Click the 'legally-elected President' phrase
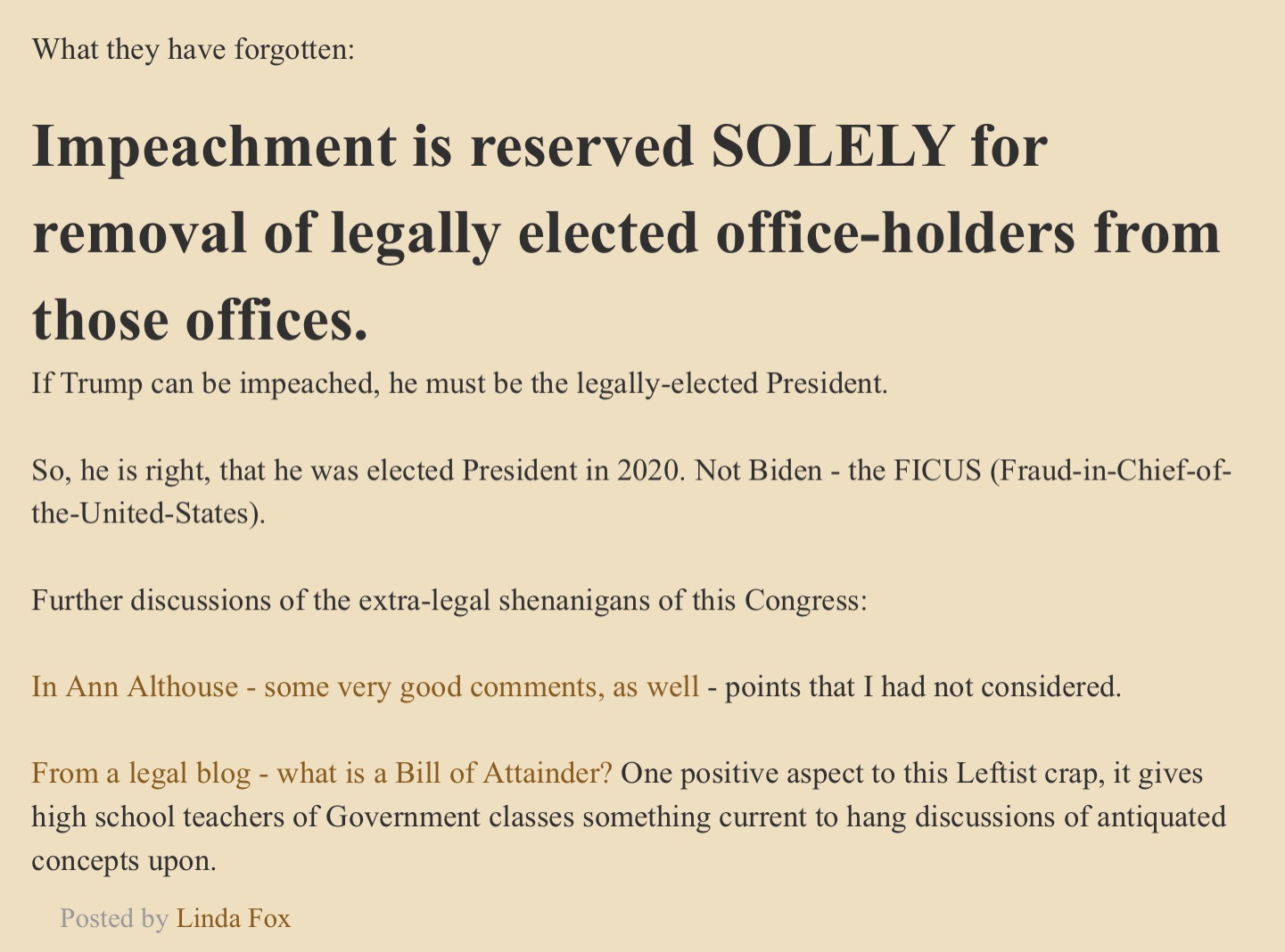Screen dimensions: 1285x952 [732, 384]
